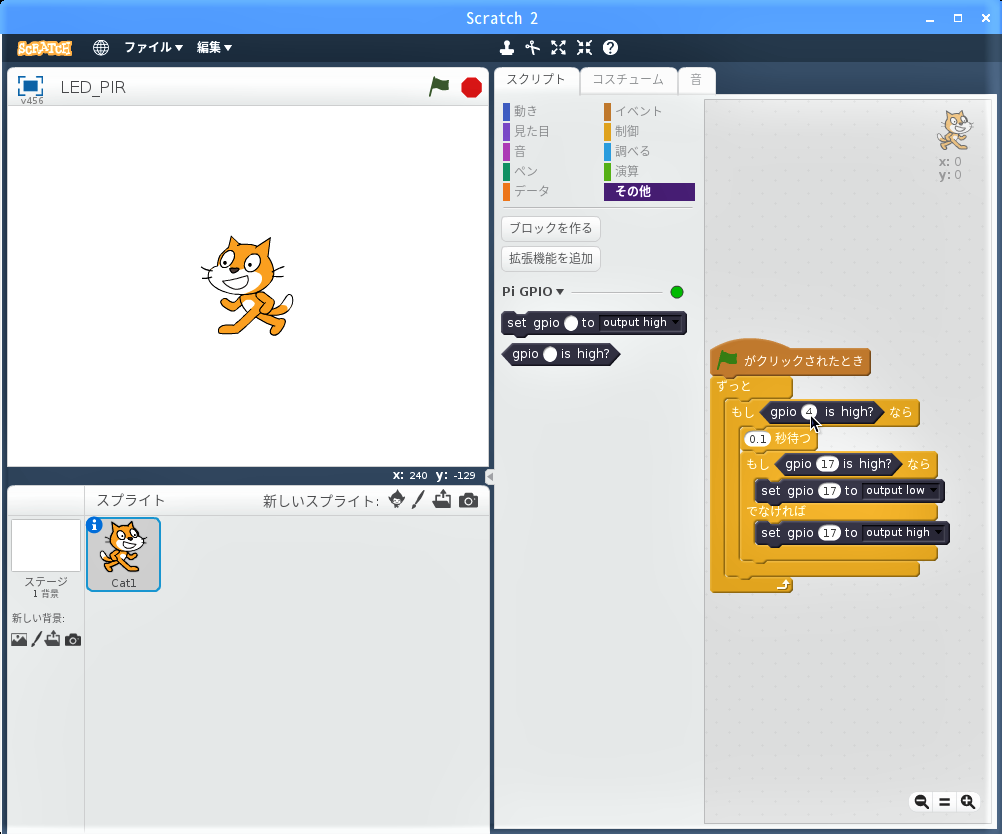1002x834 pixels.
Task: Paint a new backdrop
Action: pyautogui.click(x=36, y=638)
